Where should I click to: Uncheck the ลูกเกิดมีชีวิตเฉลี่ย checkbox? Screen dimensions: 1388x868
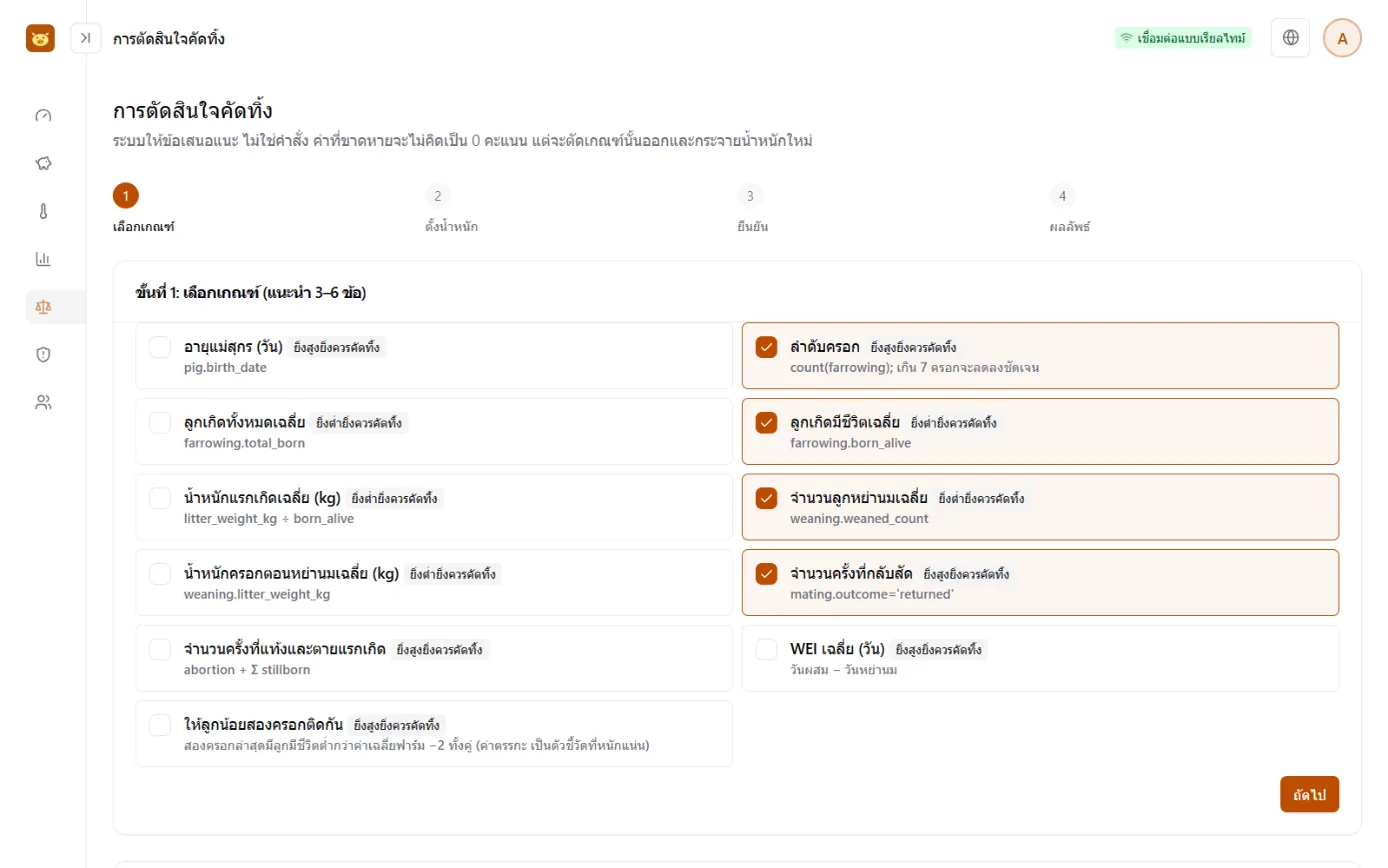pos(766,423)
